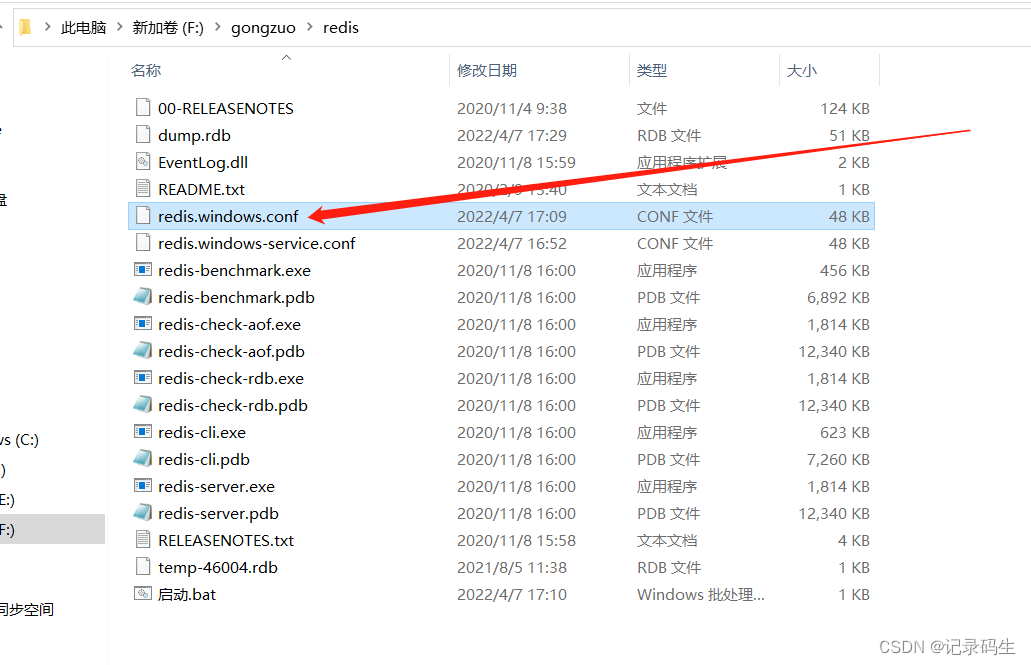Screen dimensions: 1031x665
Task: Expand the chevron after gongzuo
Action: tap(310, 27)
